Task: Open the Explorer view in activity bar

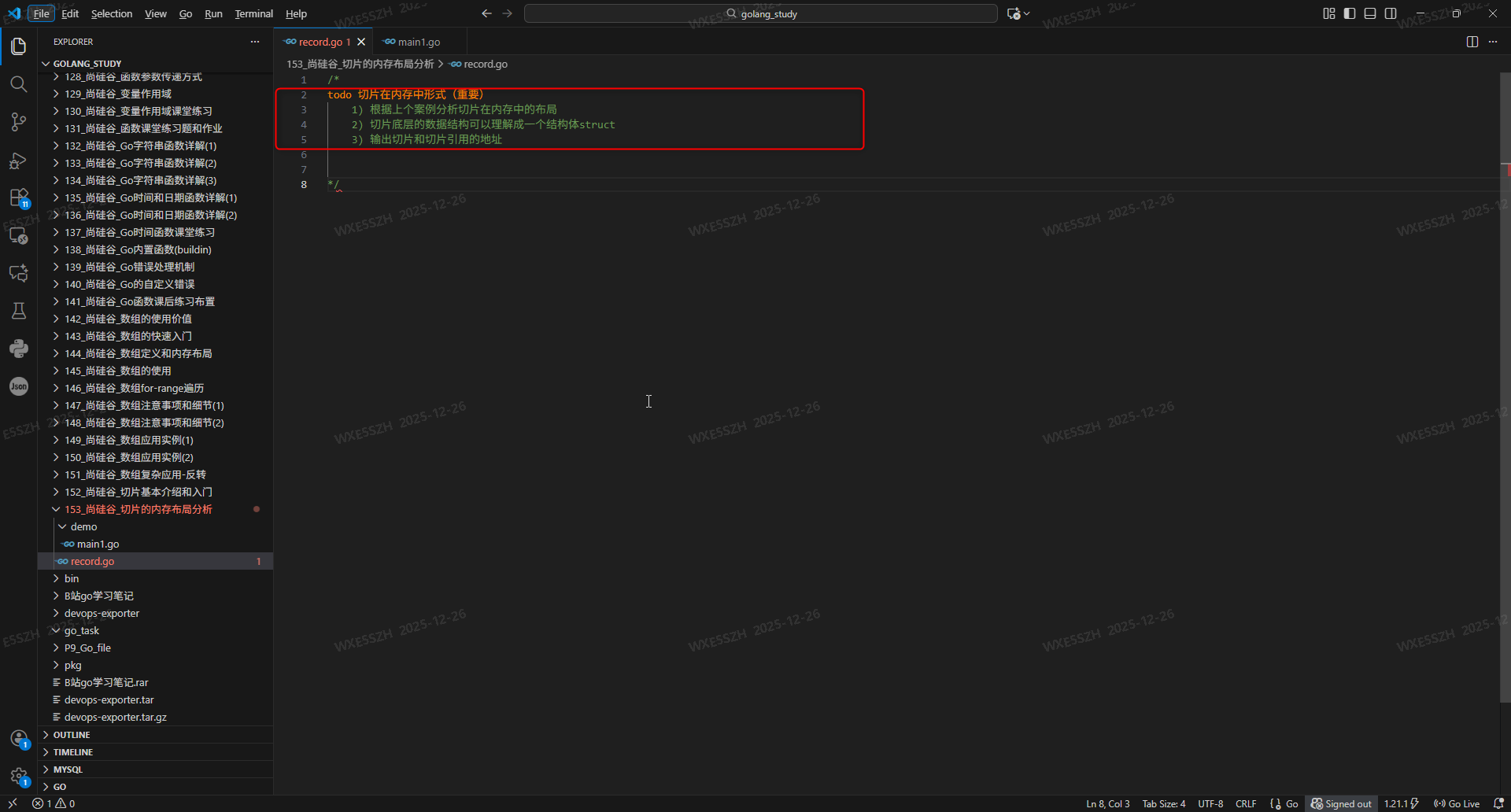Action: tap(19, 46)
